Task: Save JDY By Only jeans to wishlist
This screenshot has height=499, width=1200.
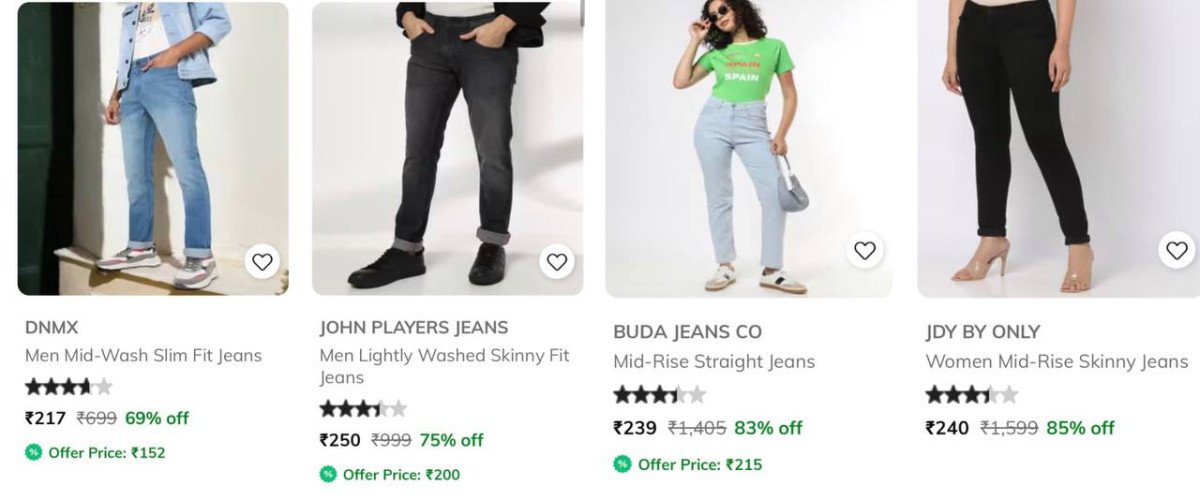Action: point(1177,250)
